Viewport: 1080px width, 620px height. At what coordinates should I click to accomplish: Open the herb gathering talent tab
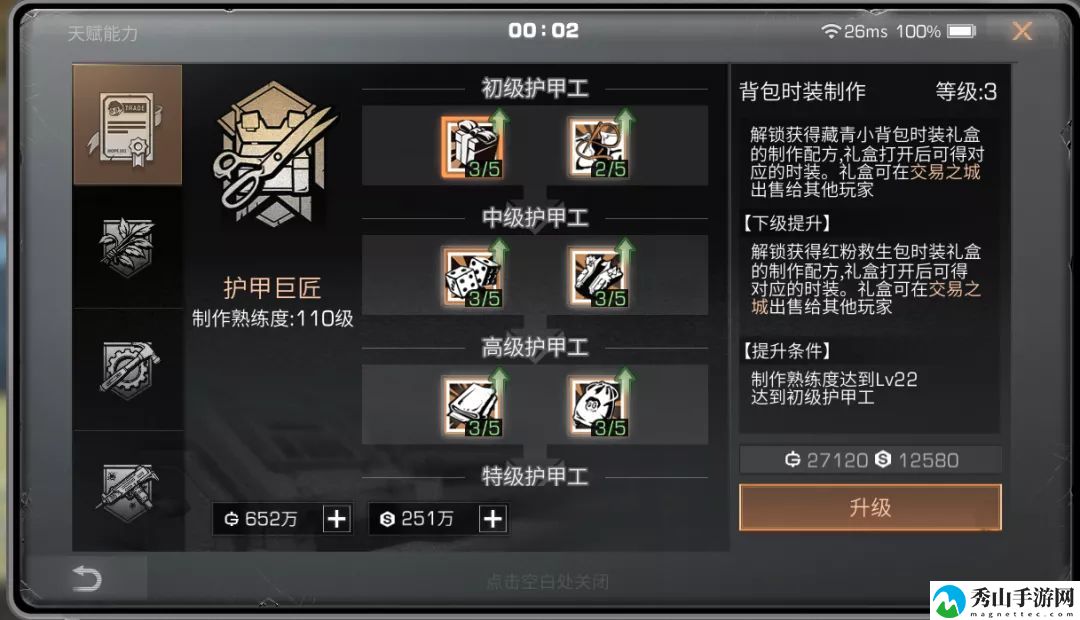127,247
